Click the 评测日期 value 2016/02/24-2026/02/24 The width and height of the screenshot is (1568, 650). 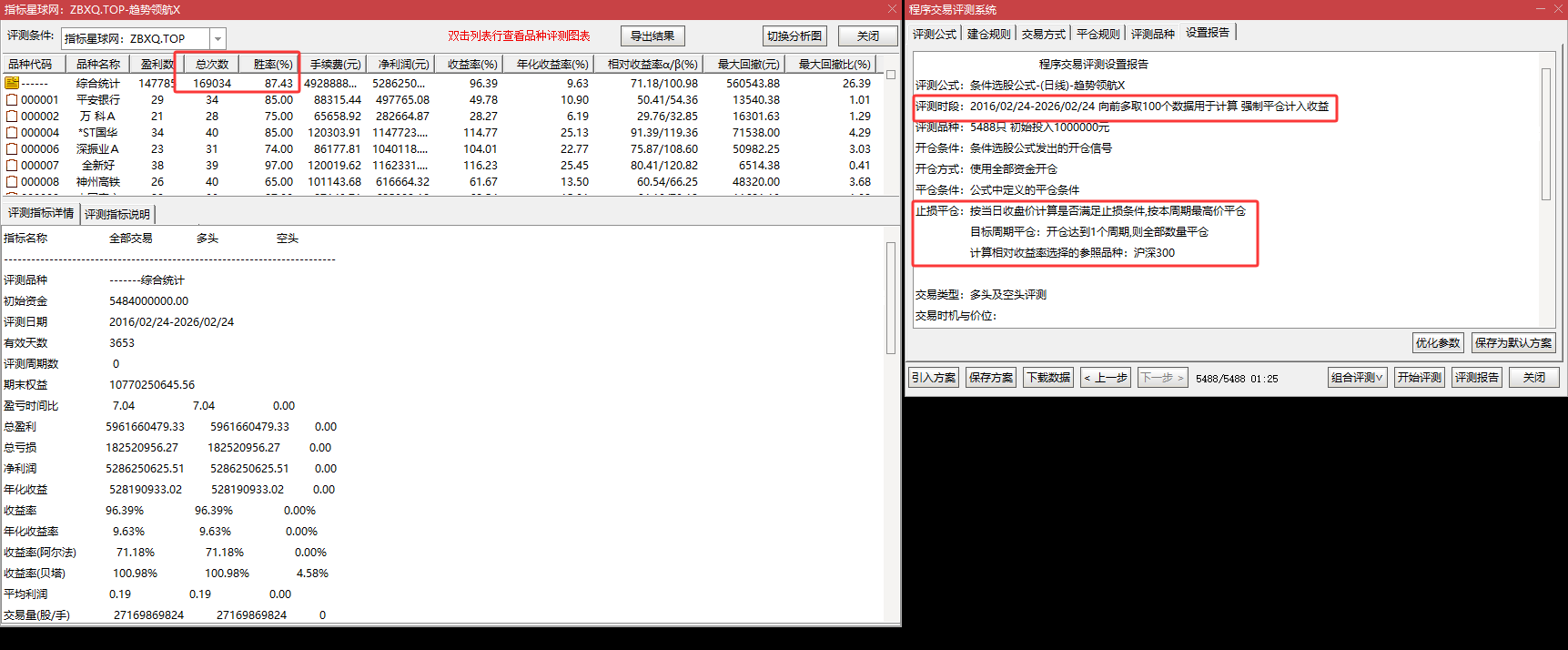point(171,322)
